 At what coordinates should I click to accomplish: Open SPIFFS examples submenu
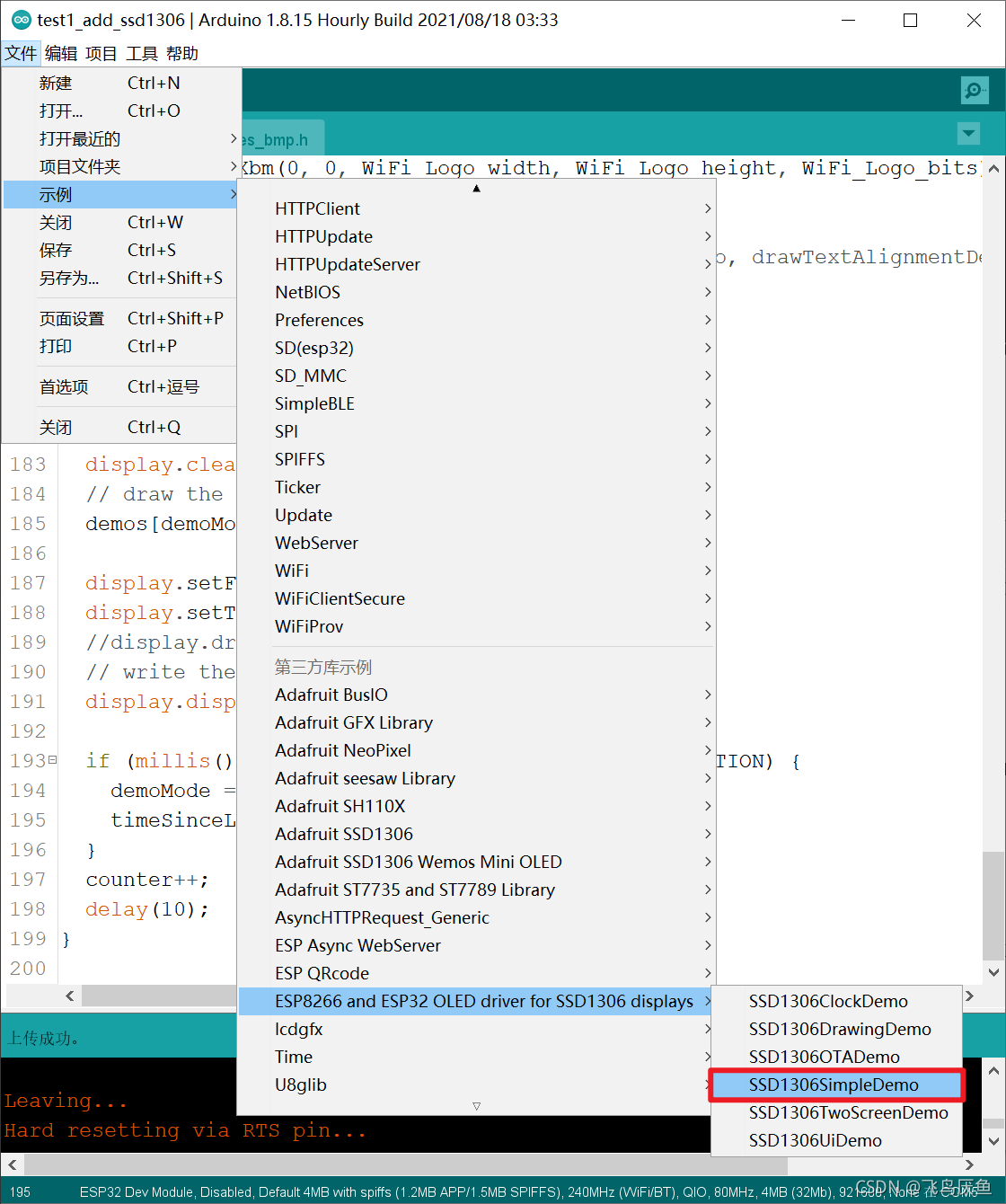[x=476, y=459]
